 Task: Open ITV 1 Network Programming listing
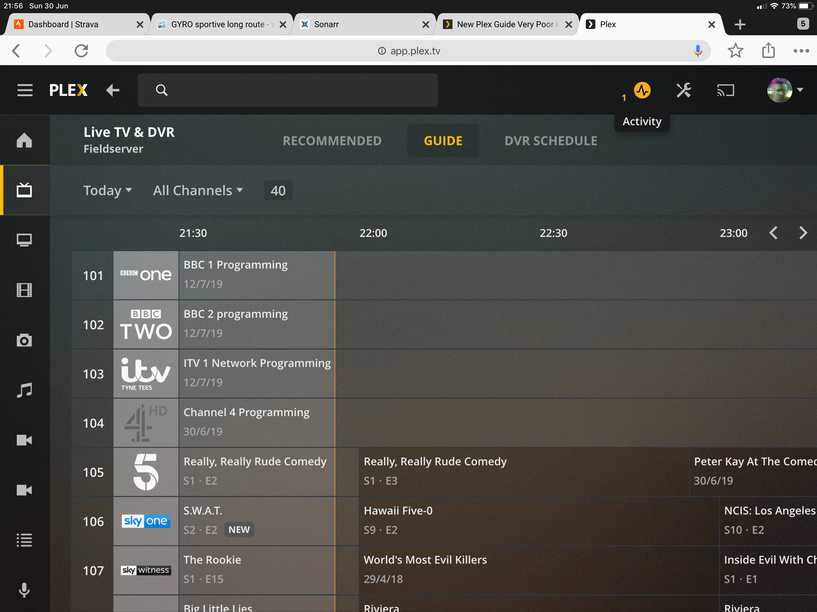tap(257, 373)
